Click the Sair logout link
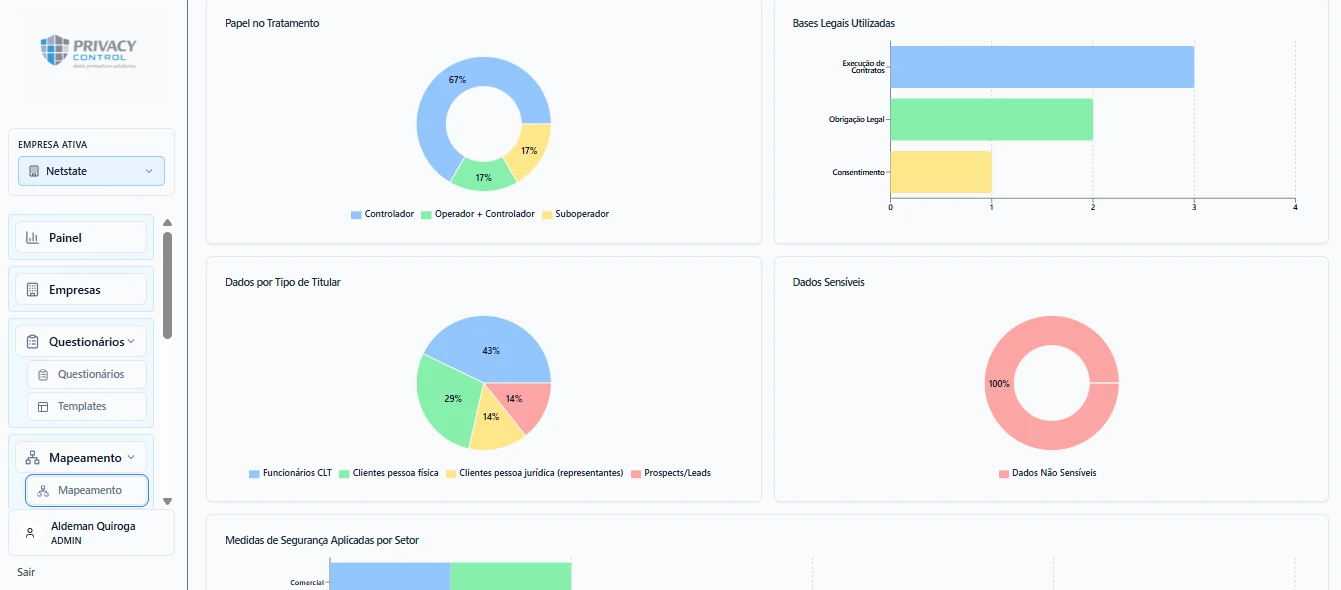The image size is (1341, 590). 26,572
